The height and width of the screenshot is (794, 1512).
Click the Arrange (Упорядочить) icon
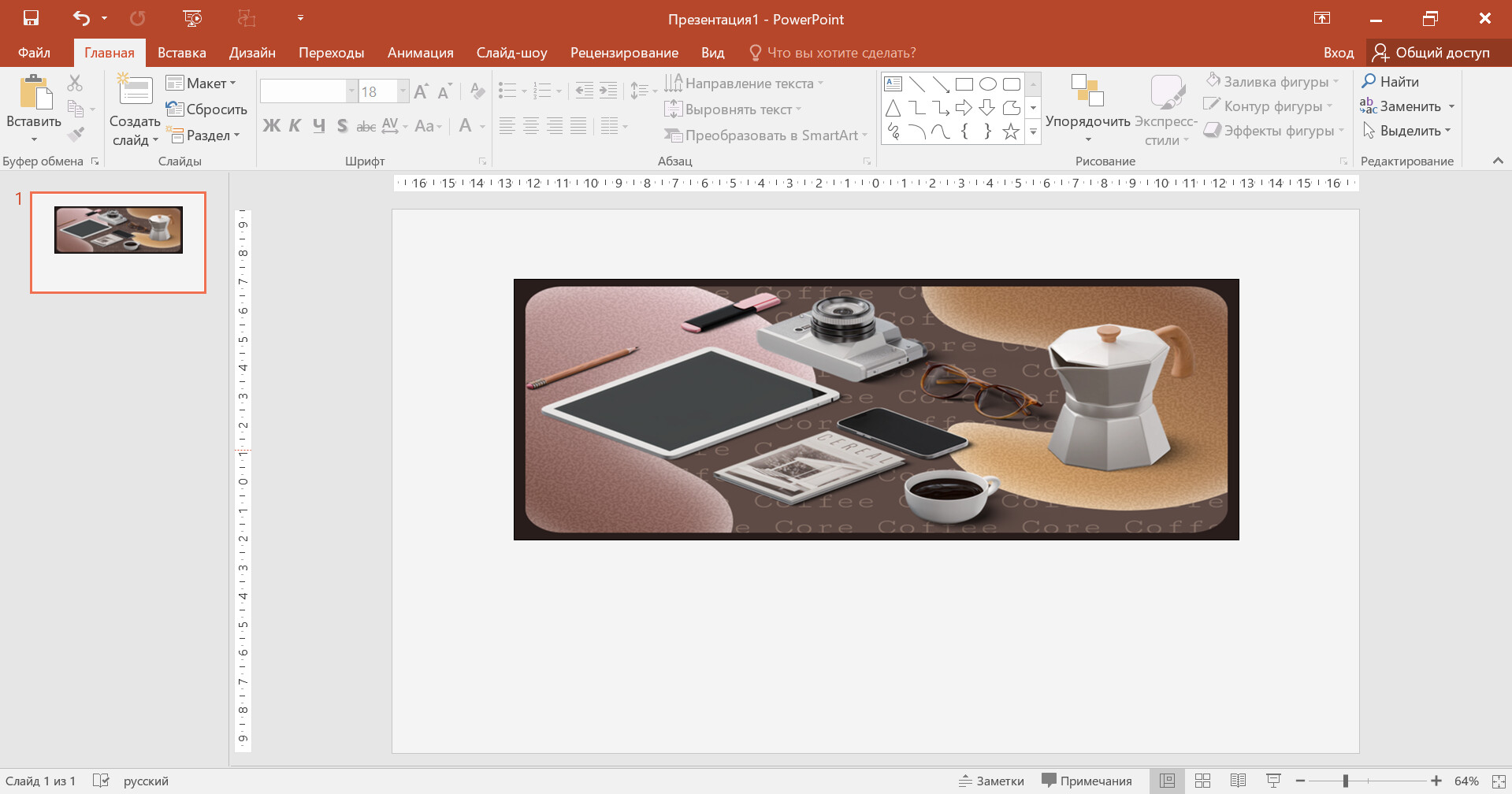pos(1087,91)
